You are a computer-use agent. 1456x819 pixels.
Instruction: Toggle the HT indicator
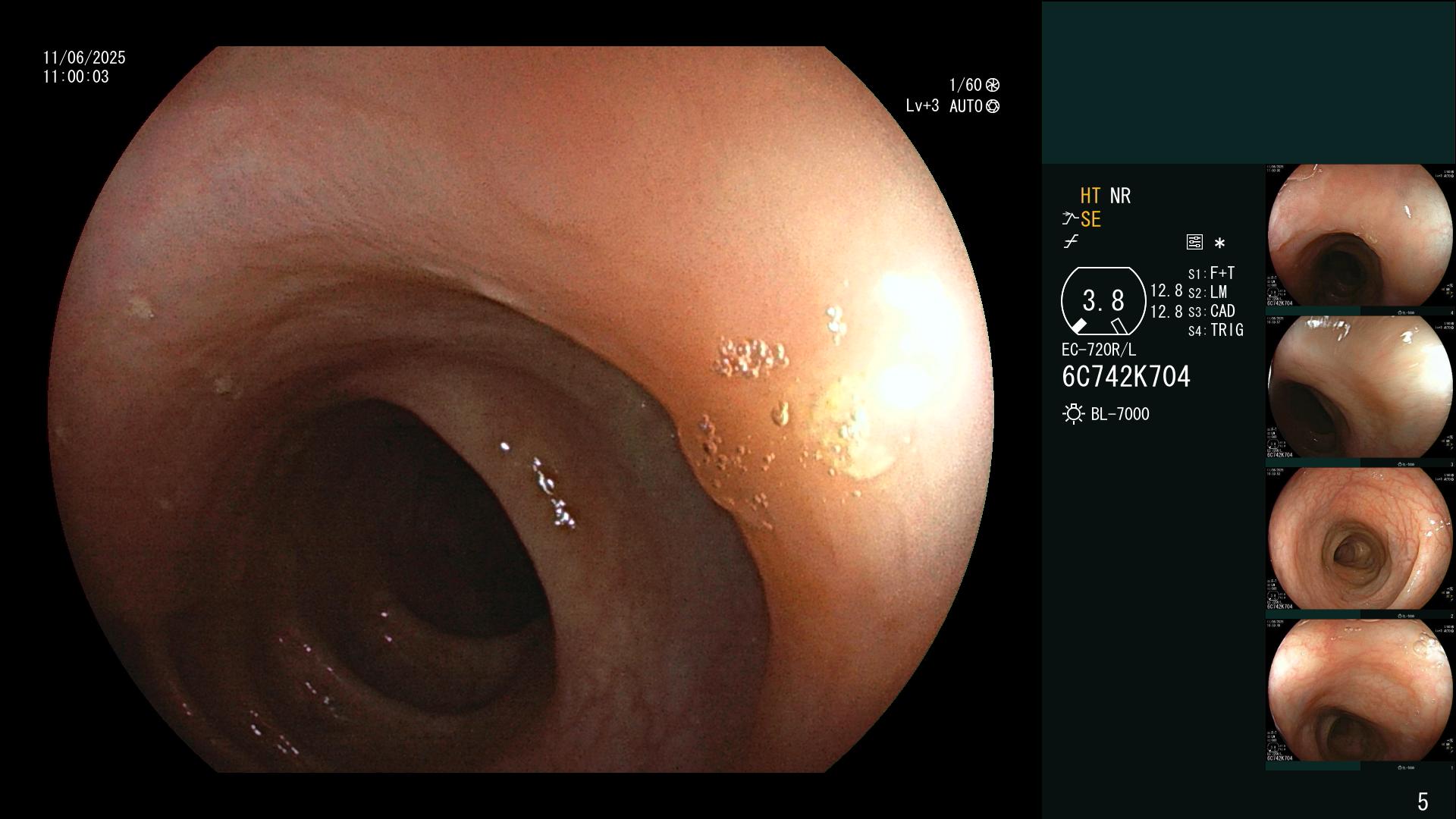(x=1090, y=196)
